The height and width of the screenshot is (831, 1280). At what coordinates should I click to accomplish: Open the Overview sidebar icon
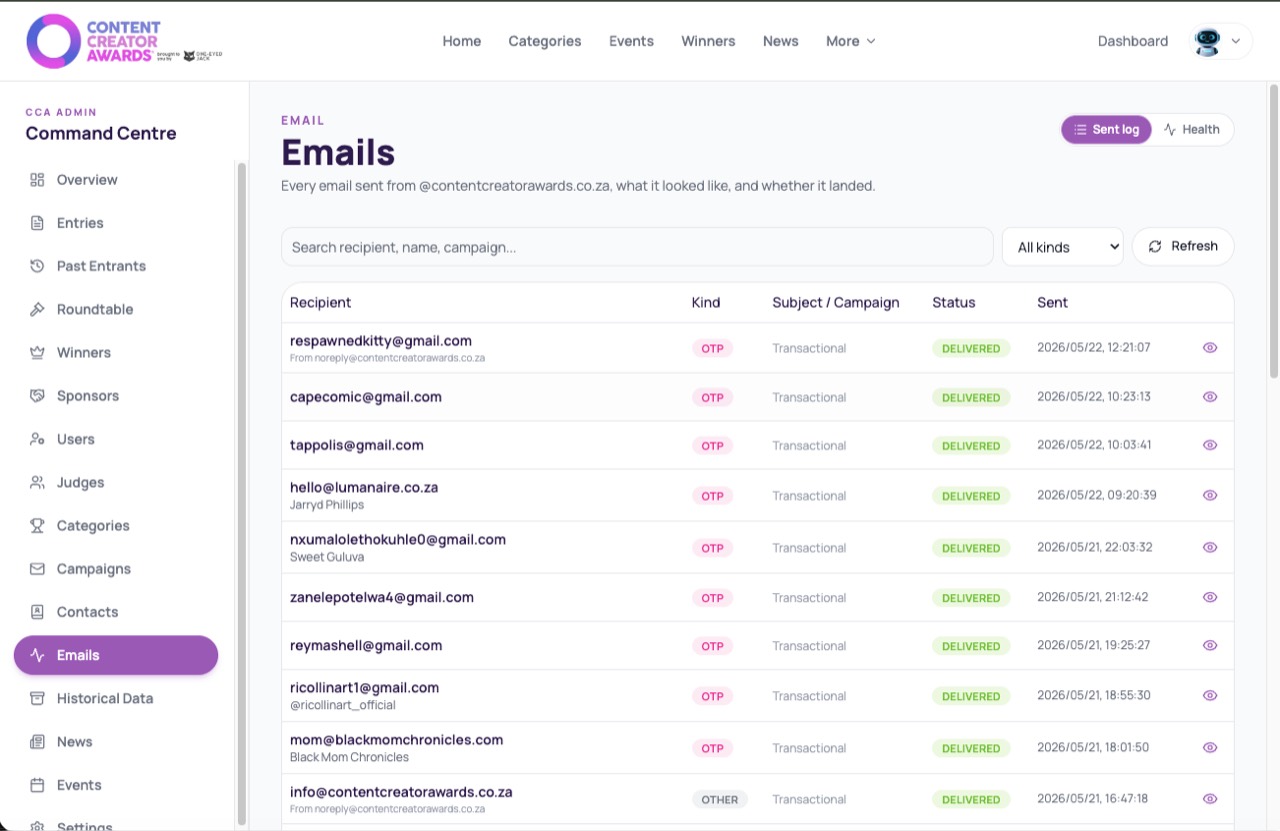(x=37, y=180)
